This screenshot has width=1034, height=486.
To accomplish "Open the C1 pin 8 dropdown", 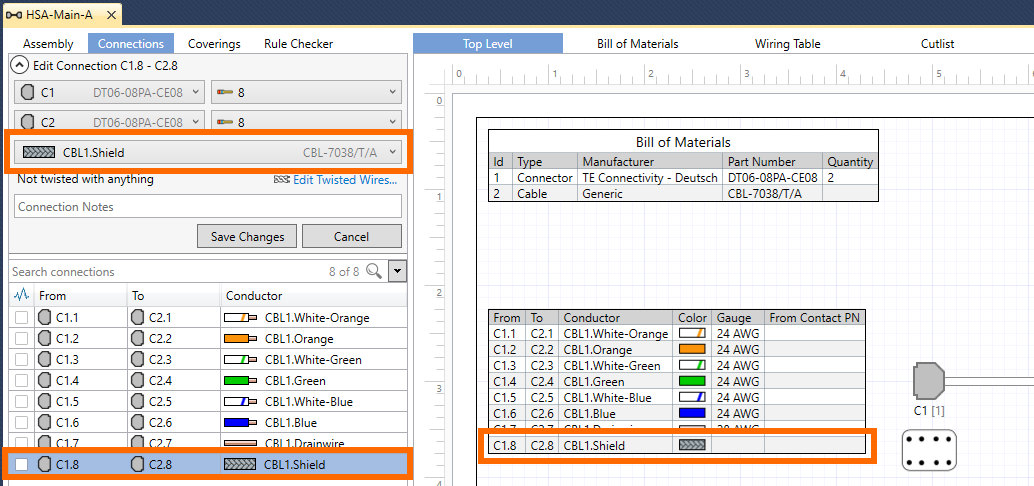I will coord(306,93).
